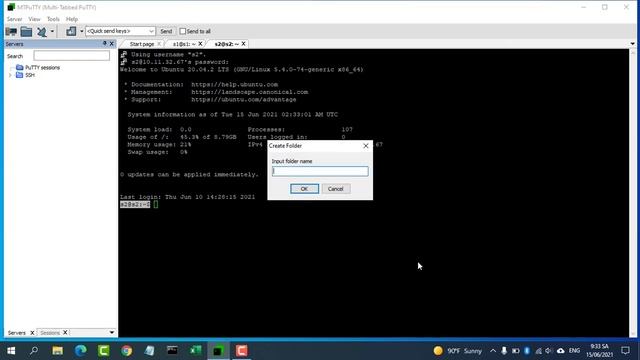
Task: Click the Bluetooth tray icon
Action: (527, 351)
